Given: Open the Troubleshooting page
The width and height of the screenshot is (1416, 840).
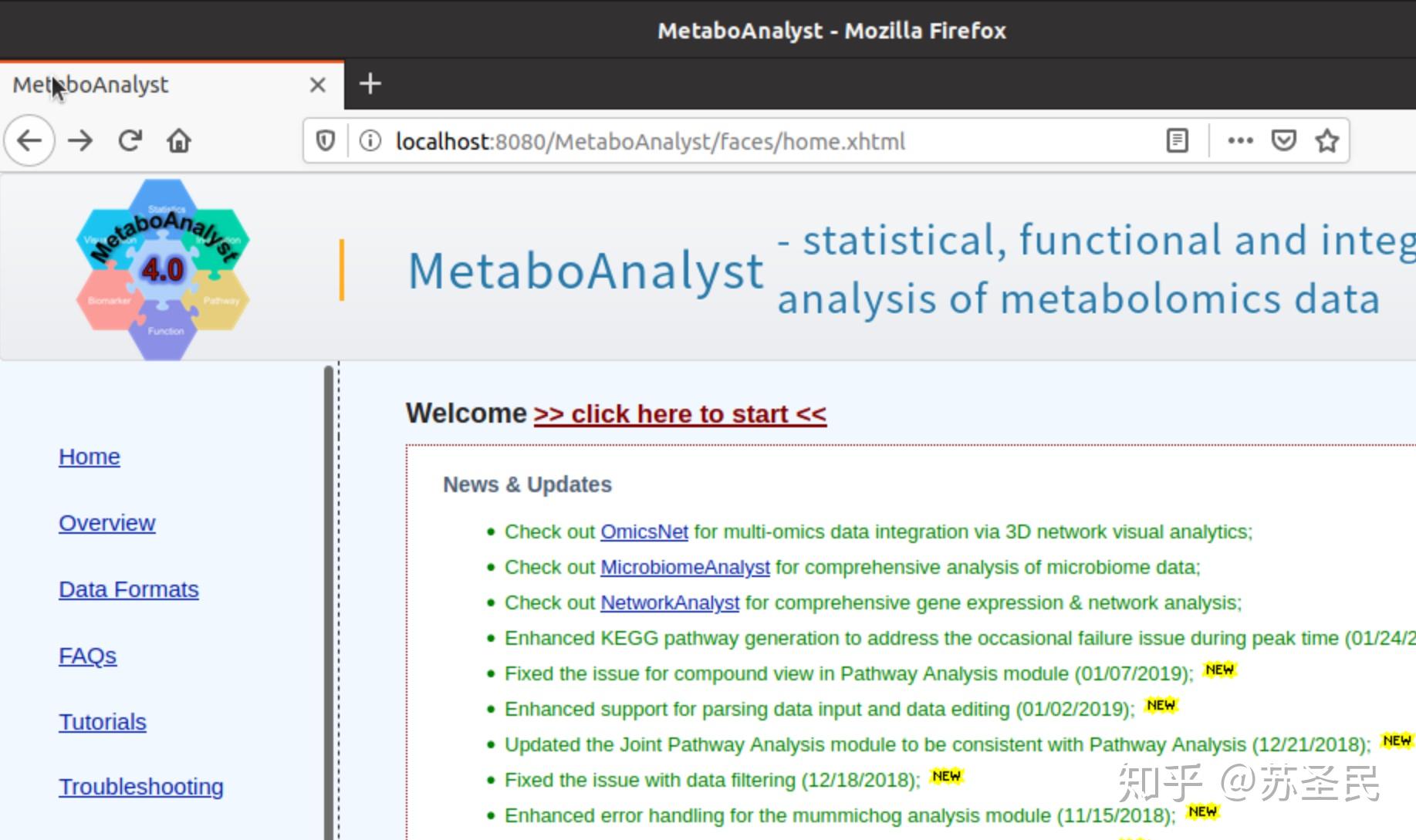Looking at the screenshot, I should tap(141, 786).
